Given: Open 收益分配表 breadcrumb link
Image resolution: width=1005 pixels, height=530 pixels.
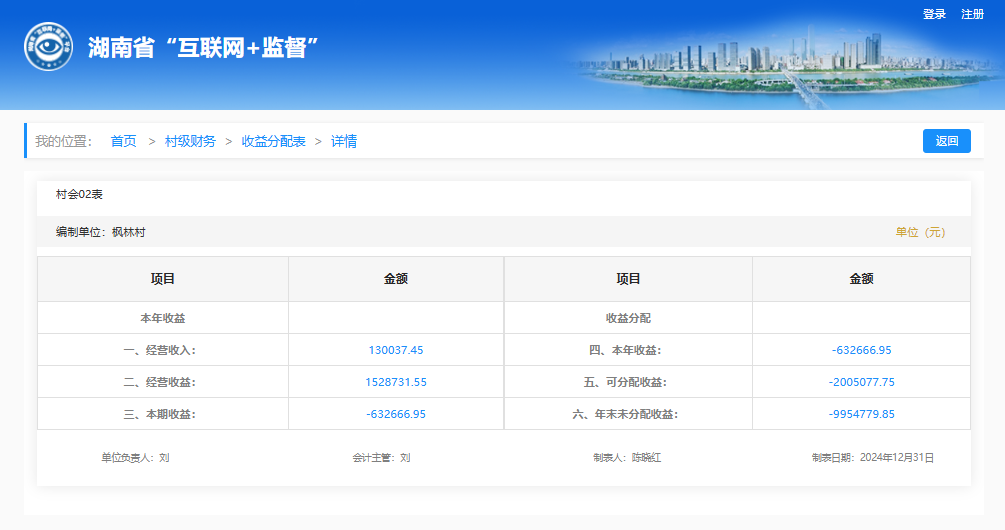Looking at the screenshot, I should click(273, 141).
